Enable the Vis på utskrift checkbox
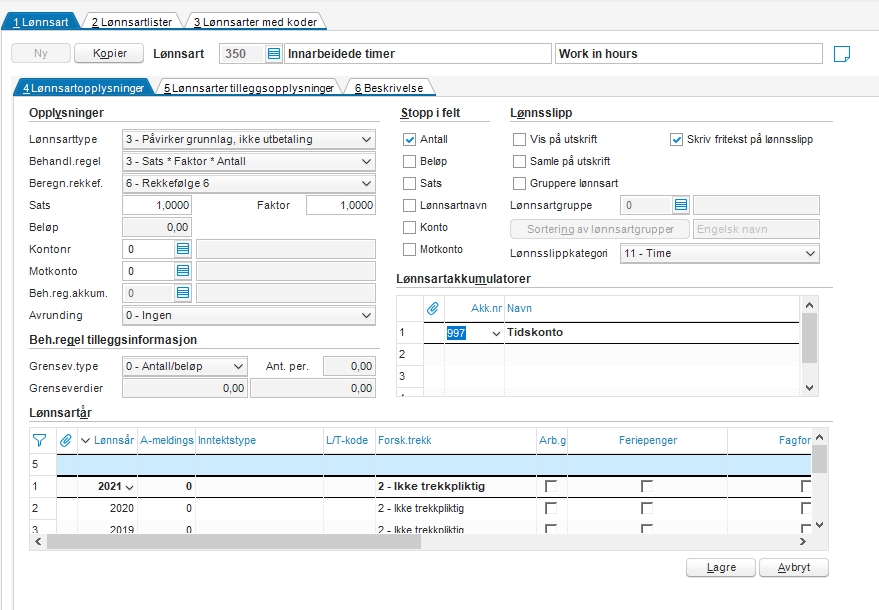Screen dimensions: 879x610 pos(519,140)
